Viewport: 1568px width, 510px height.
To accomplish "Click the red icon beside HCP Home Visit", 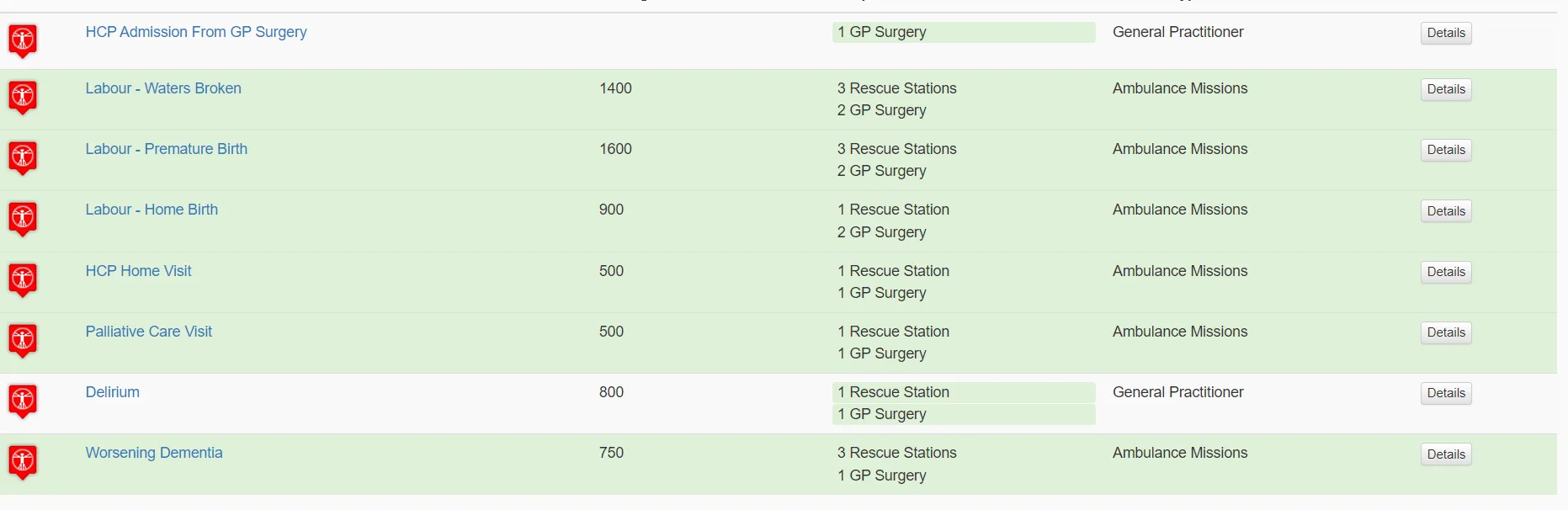I will (23, 280).
